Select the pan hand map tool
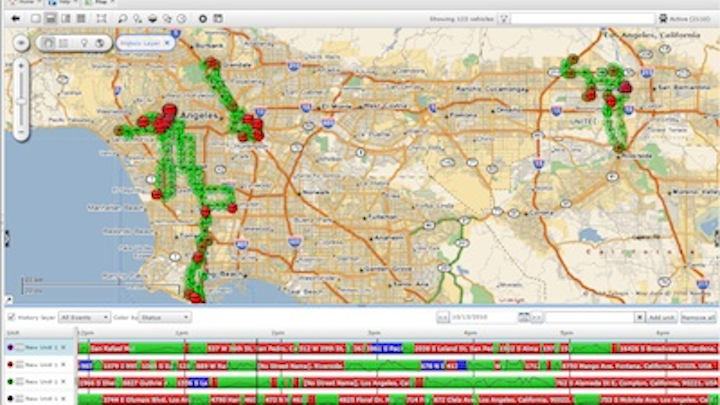This screenshot has height=405, width=720. point(48,43)
